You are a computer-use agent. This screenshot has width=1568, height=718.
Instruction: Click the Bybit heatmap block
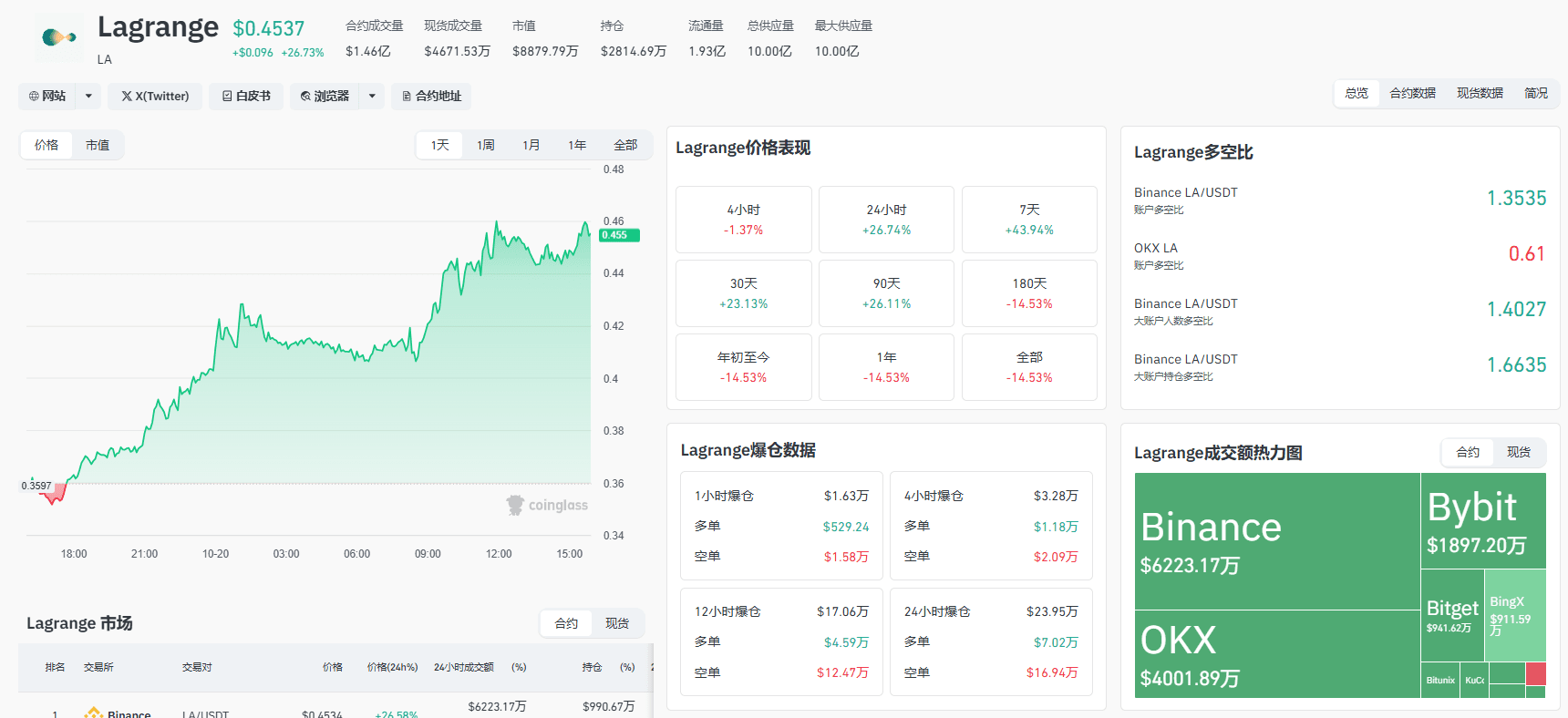1483,520
